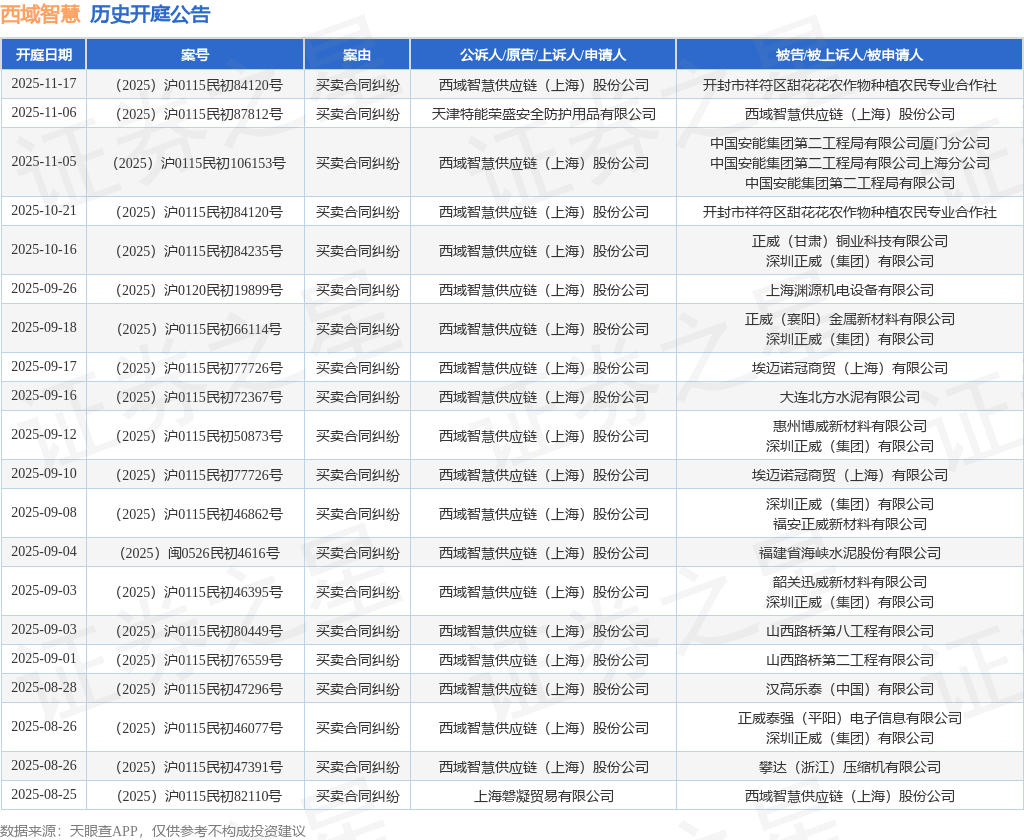Click the date 2025-11-17
The width and height of the screenshot is (1024, 840).
pos(44,84)
